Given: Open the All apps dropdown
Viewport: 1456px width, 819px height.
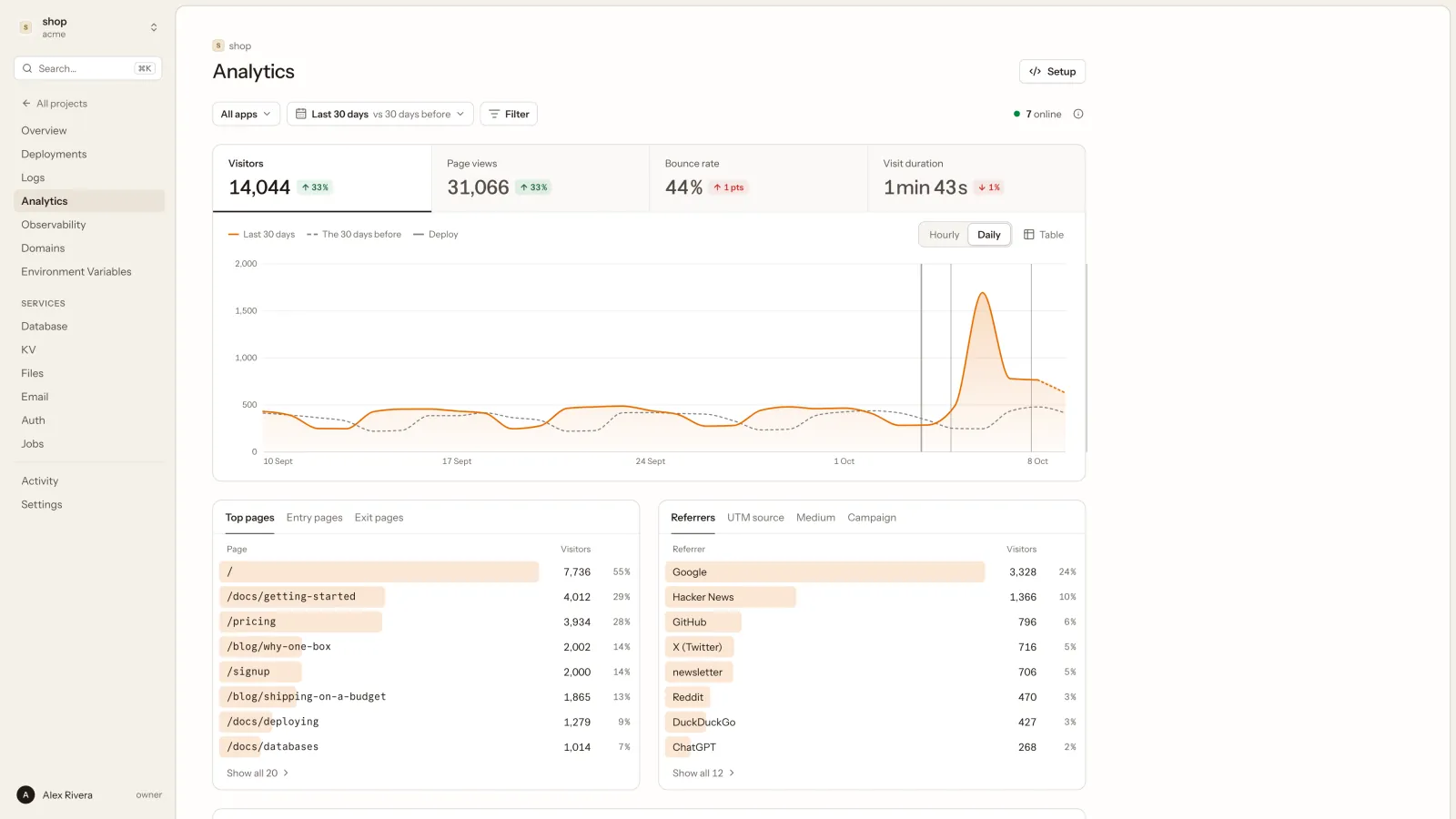Looking at the screenshot, I should [x=246, y=114].
